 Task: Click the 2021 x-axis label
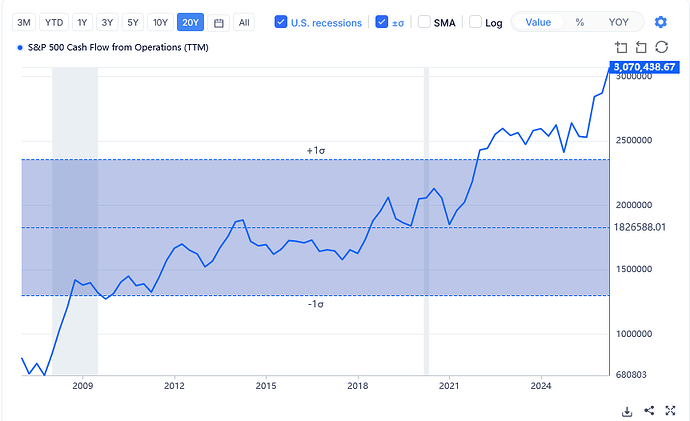click(x=449, y=386)
